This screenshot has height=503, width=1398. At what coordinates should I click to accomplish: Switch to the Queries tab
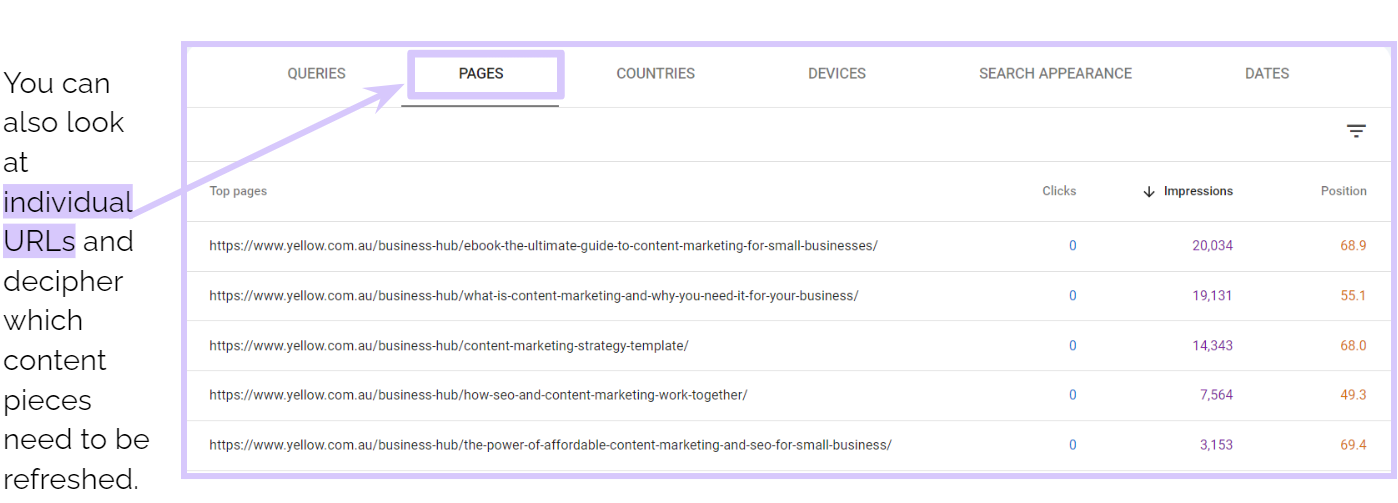(316, 73)
